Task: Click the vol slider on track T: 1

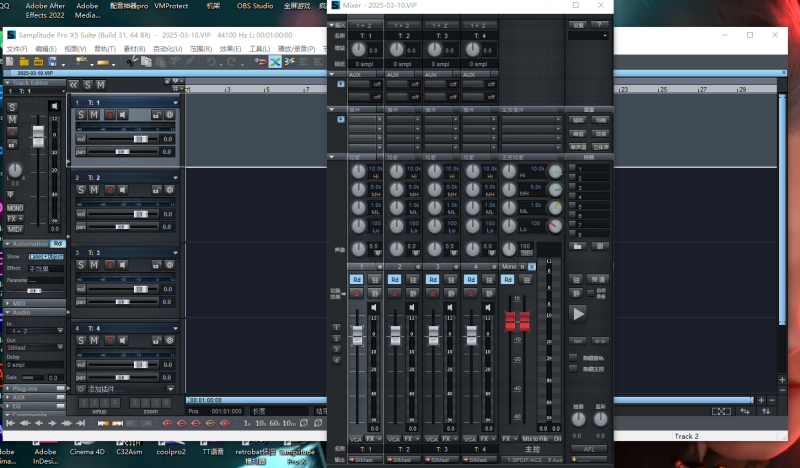Action: (x=122, y=139)
